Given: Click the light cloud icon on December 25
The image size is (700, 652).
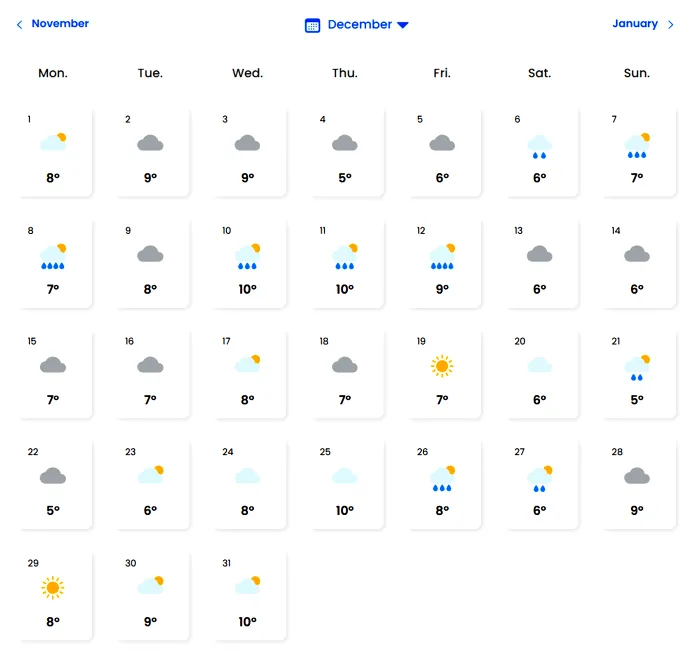Looking at the screenshot, I should tap(345, 476).
